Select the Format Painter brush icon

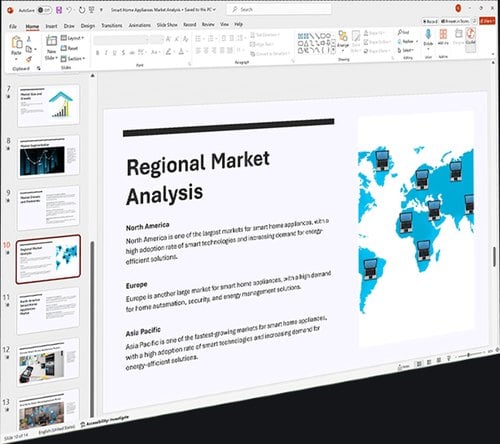click(x=29, y=59)
